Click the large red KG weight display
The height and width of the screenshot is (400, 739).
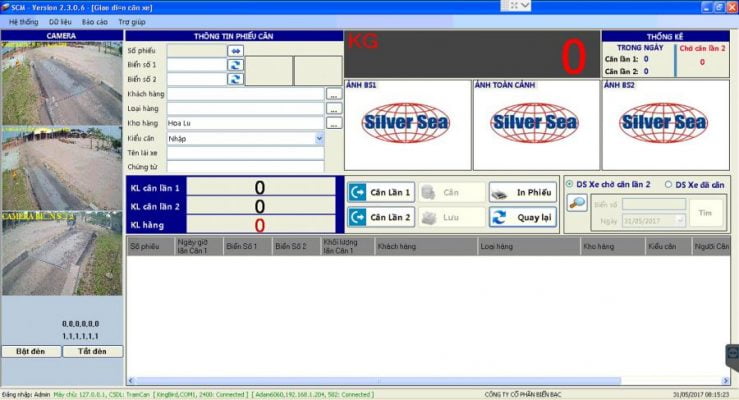[472, 55]
